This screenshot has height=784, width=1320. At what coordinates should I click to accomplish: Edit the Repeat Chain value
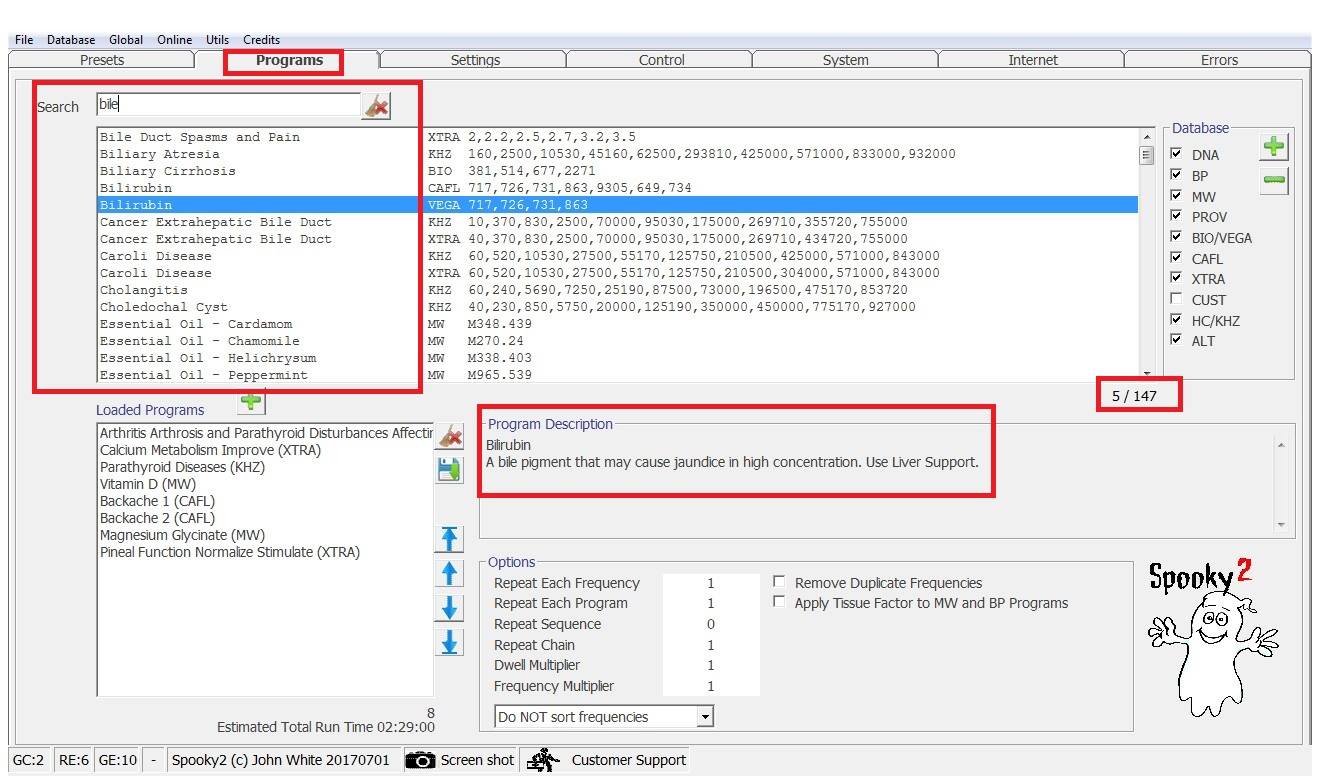(711, 645)
